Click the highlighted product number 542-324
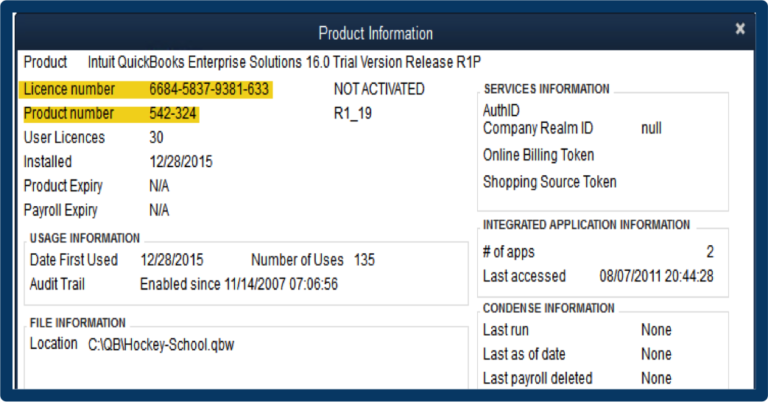 [x=173, y=114]
